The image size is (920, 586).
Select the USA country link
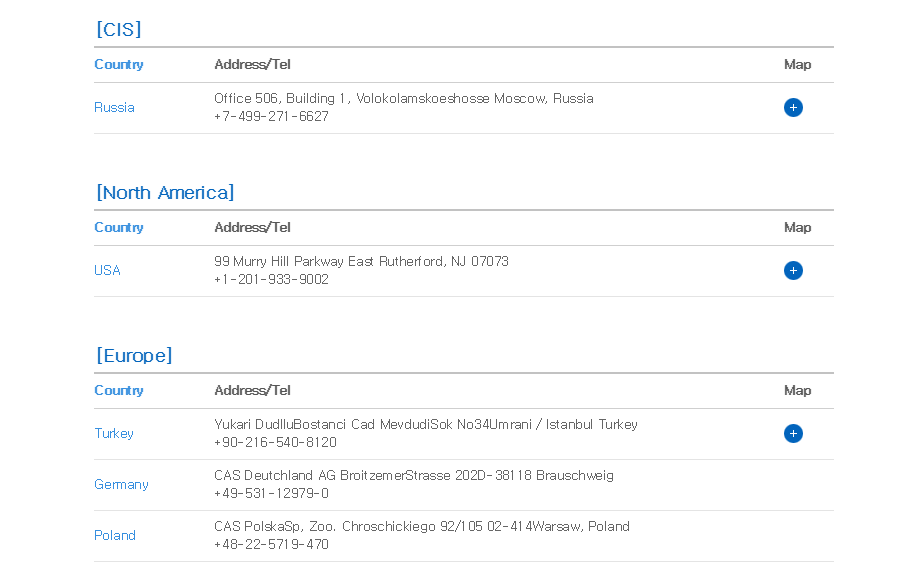(x=107, y=271)
